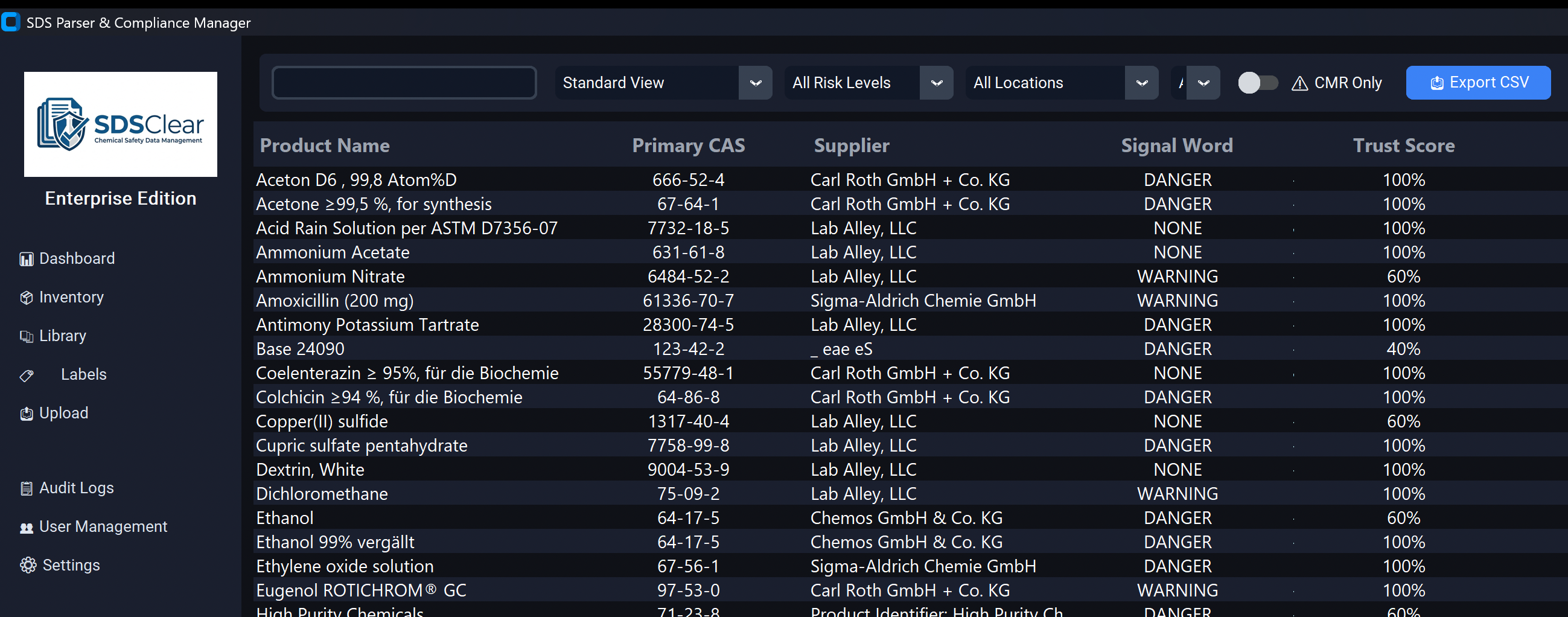Click the Upload icon in sidebar

coord(26,414)
